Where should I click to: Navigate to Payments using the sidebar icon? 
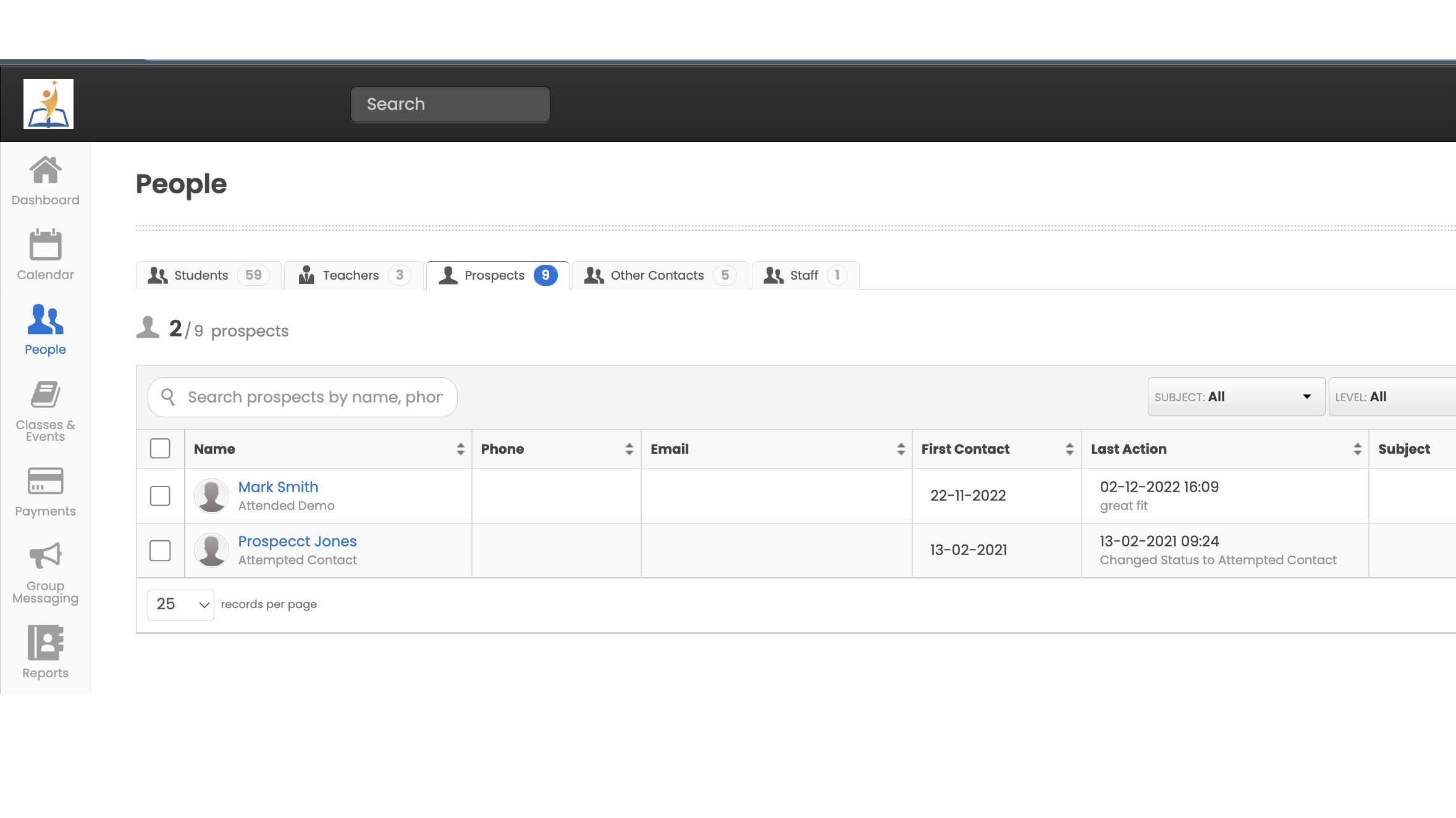[45, 491]
